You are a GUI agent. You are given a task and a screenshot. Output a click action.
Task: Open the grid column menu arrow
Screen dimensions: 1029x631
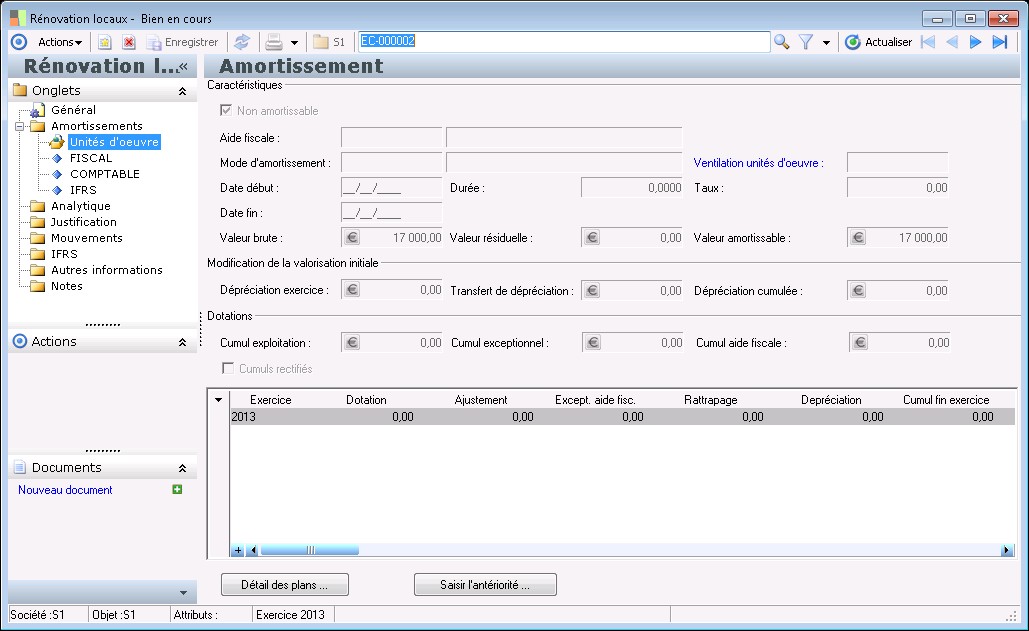219,399
